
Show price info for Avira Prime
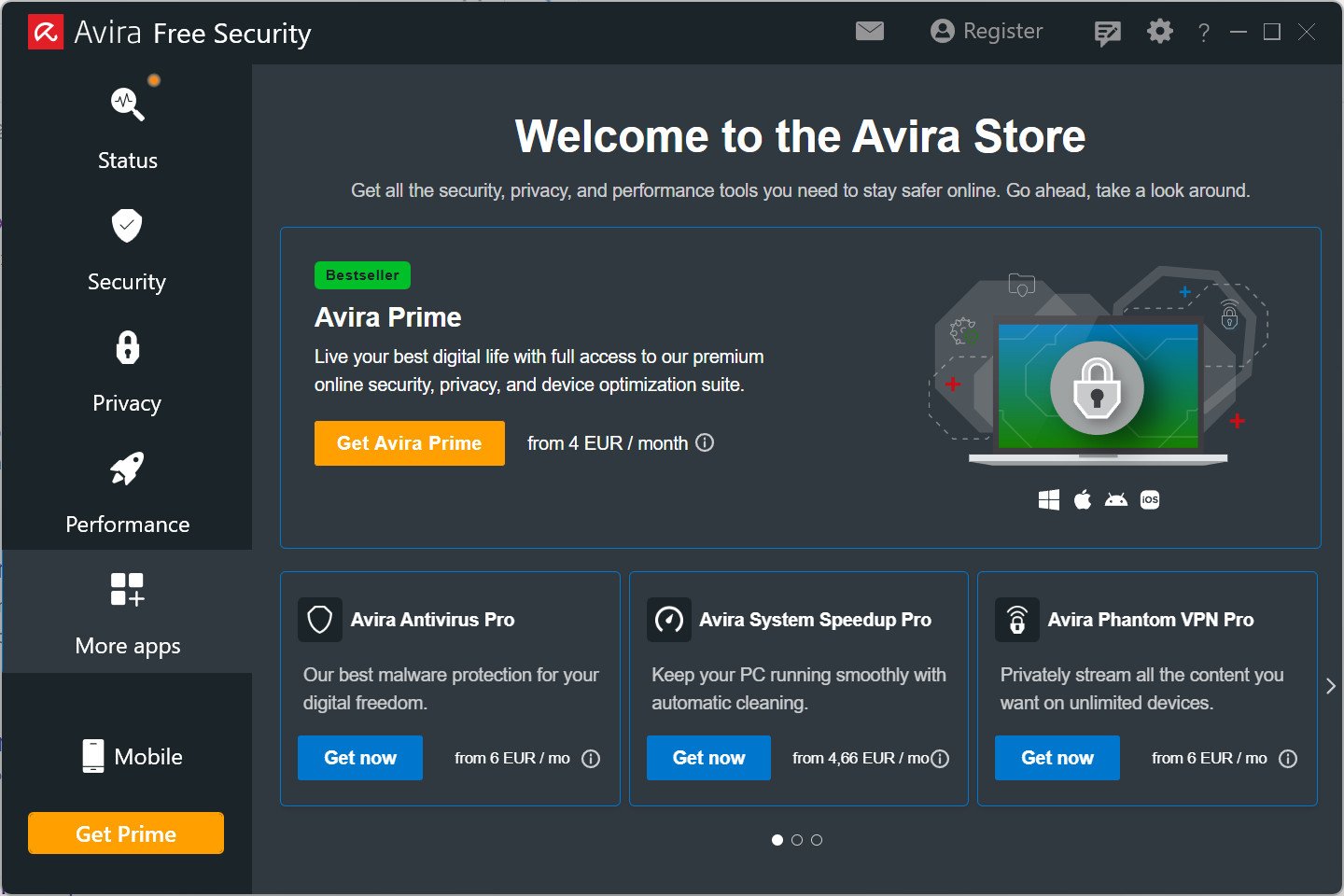click(706, 442)
